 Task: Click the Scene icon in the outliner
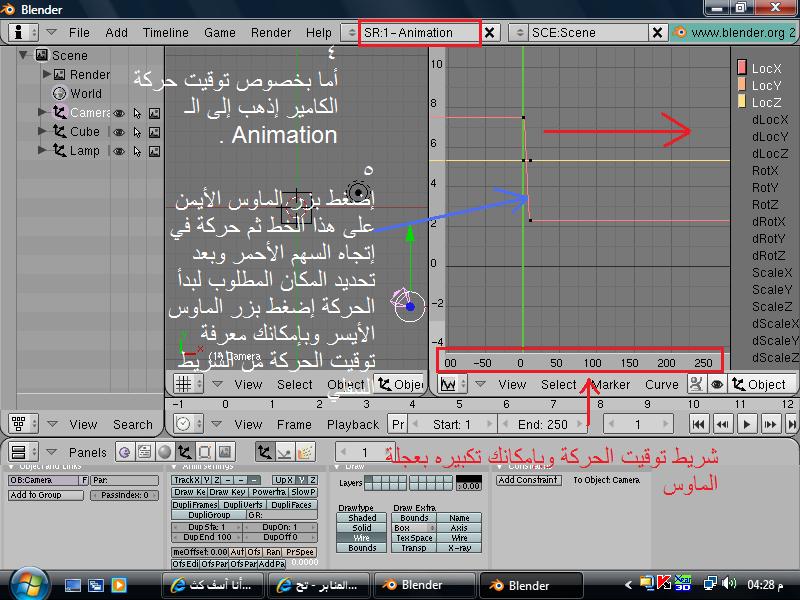[x=42, y=55]
